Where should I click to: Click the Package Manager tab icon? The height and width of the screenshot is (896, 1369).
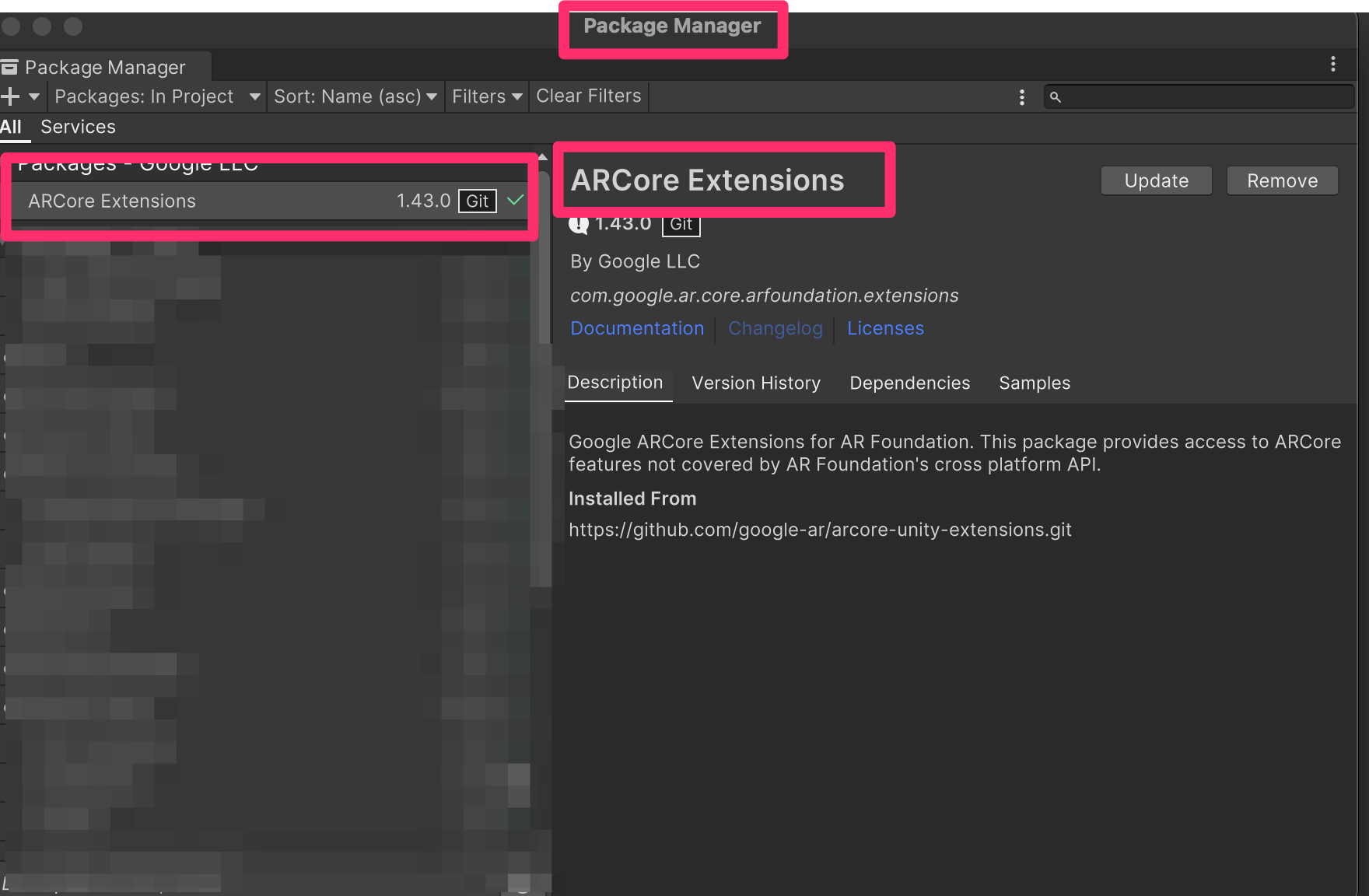(x=9, y=68)
